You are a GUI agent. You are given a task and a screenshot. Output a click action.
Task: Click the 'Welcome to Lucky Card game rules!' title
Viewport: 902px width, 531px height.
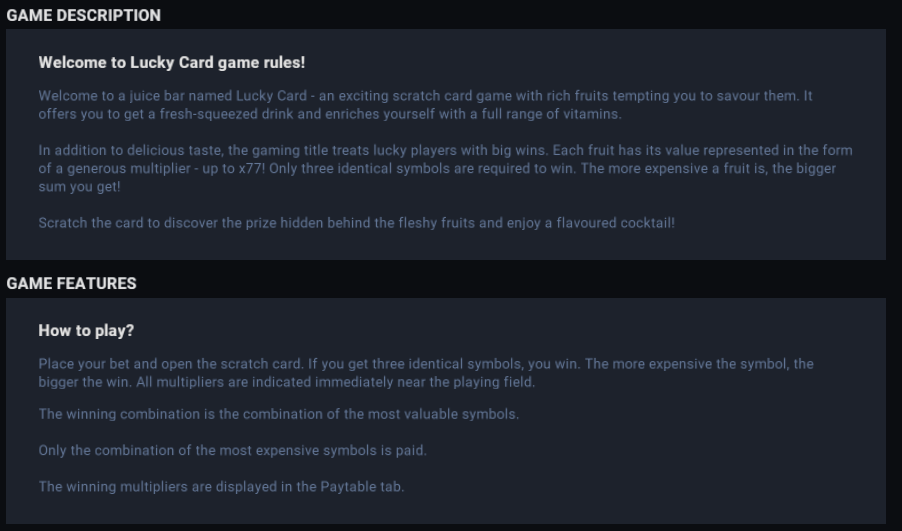point(171,62)
